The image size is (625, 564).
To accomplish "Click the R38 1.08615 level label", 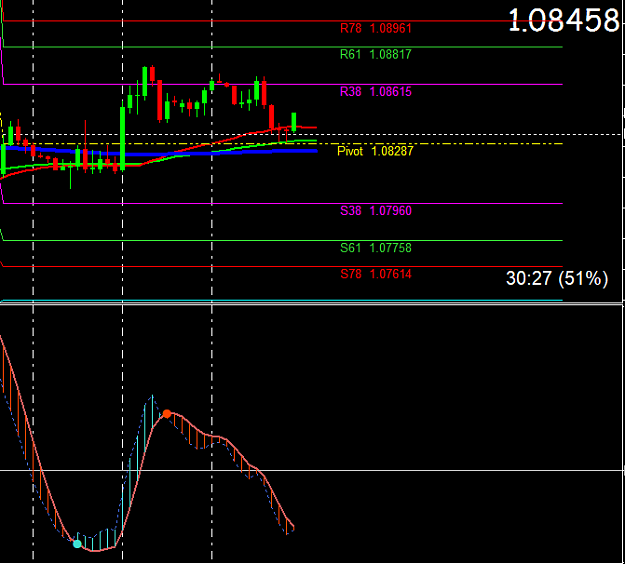I will (375, 92).
